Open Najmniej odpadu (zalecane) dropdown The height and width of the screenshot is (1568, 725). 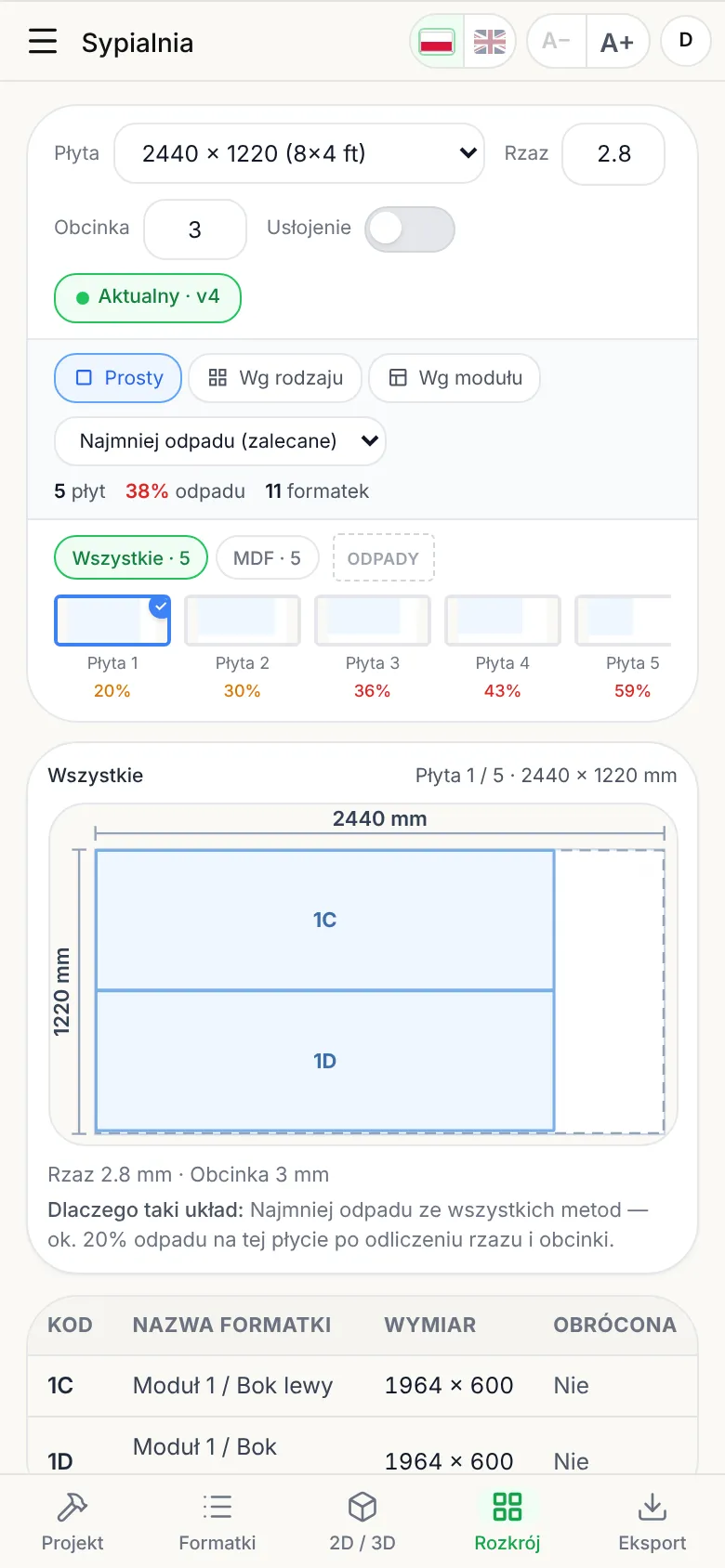[x=220, y=441]
